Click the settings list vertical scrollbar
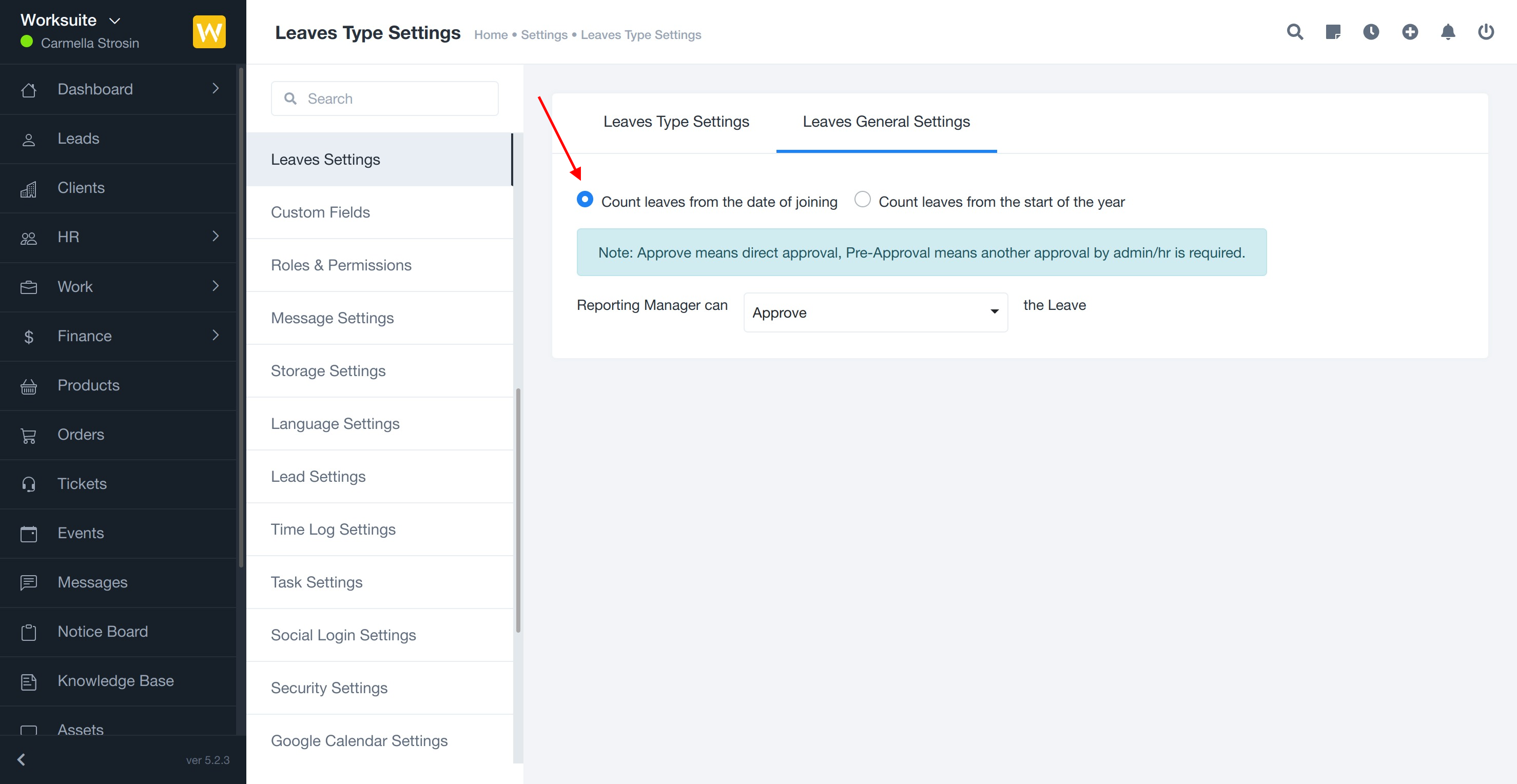This screenshot has width=1517, height=784. click(x=518, y=509)
